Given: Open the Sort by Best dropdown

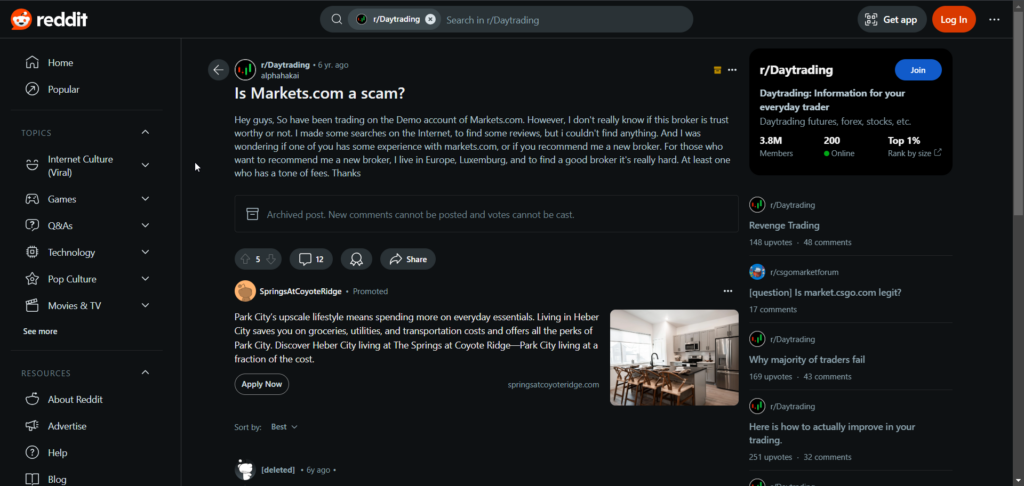Looking at the screenshot, I should click(284, 427).
